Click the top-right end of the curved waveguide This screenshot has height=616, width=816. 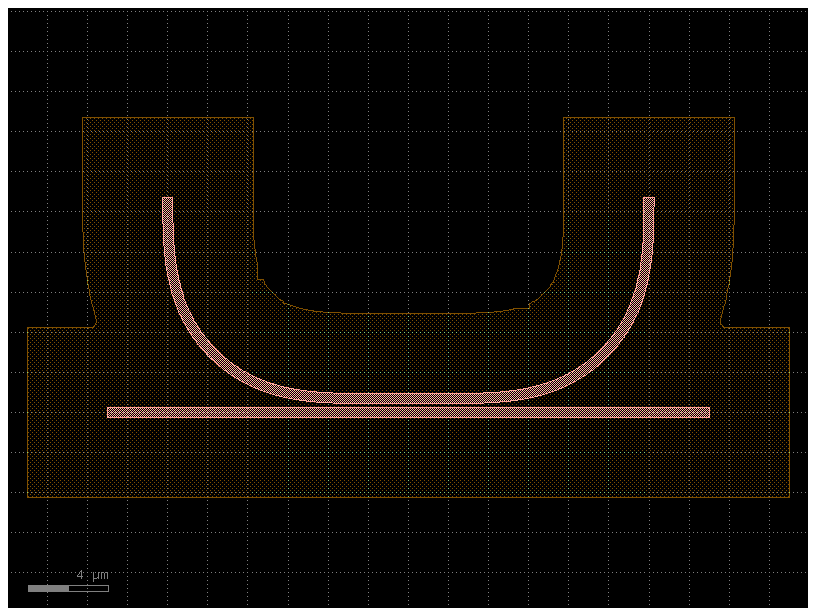(x=649, y=201)
